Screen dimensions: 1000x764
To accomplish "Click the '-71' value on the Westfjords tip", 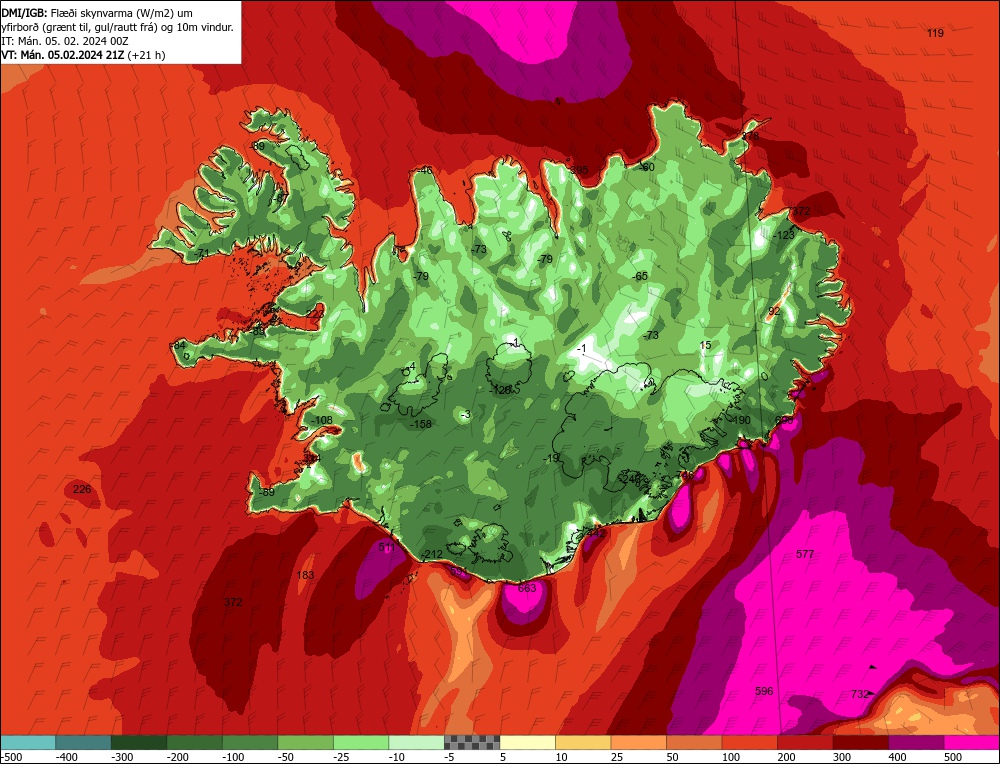I will point(202,253).
